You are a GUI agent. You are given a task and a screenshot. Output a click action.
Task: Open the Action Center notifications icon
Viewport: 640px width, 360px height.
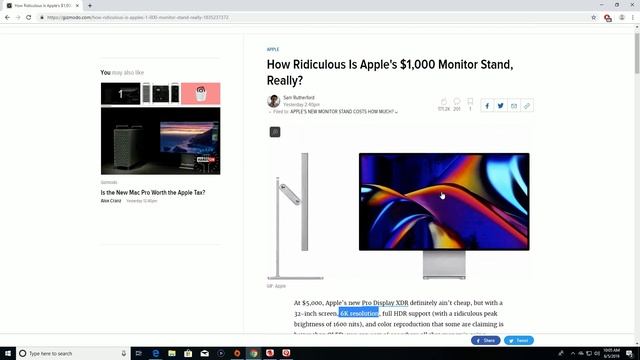pos(629,353)
